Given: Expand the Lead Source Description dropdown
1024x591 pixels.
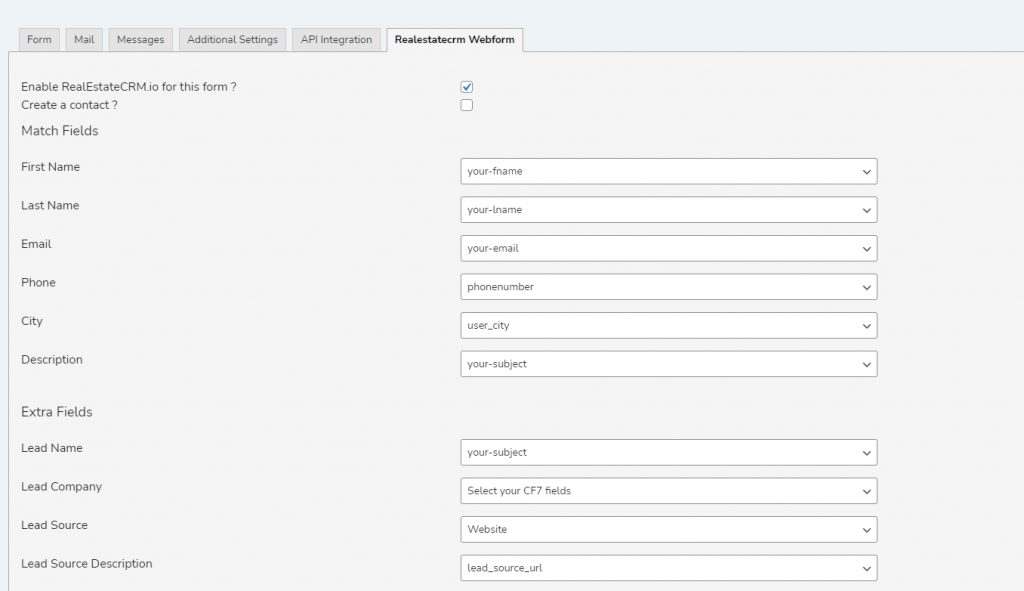Looking at the screenshot, I should click(x=668, y=568).
